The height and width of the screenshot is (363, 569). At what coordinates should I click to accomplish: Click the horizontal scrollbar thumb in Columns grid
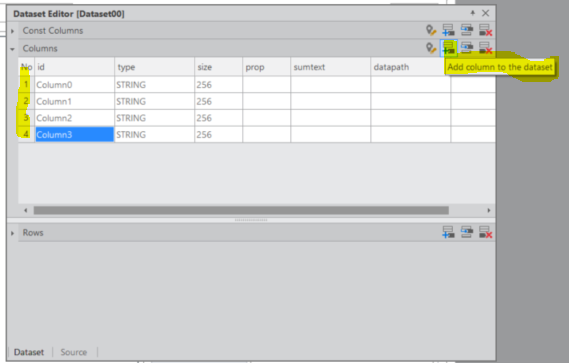(x=241, y=210)
